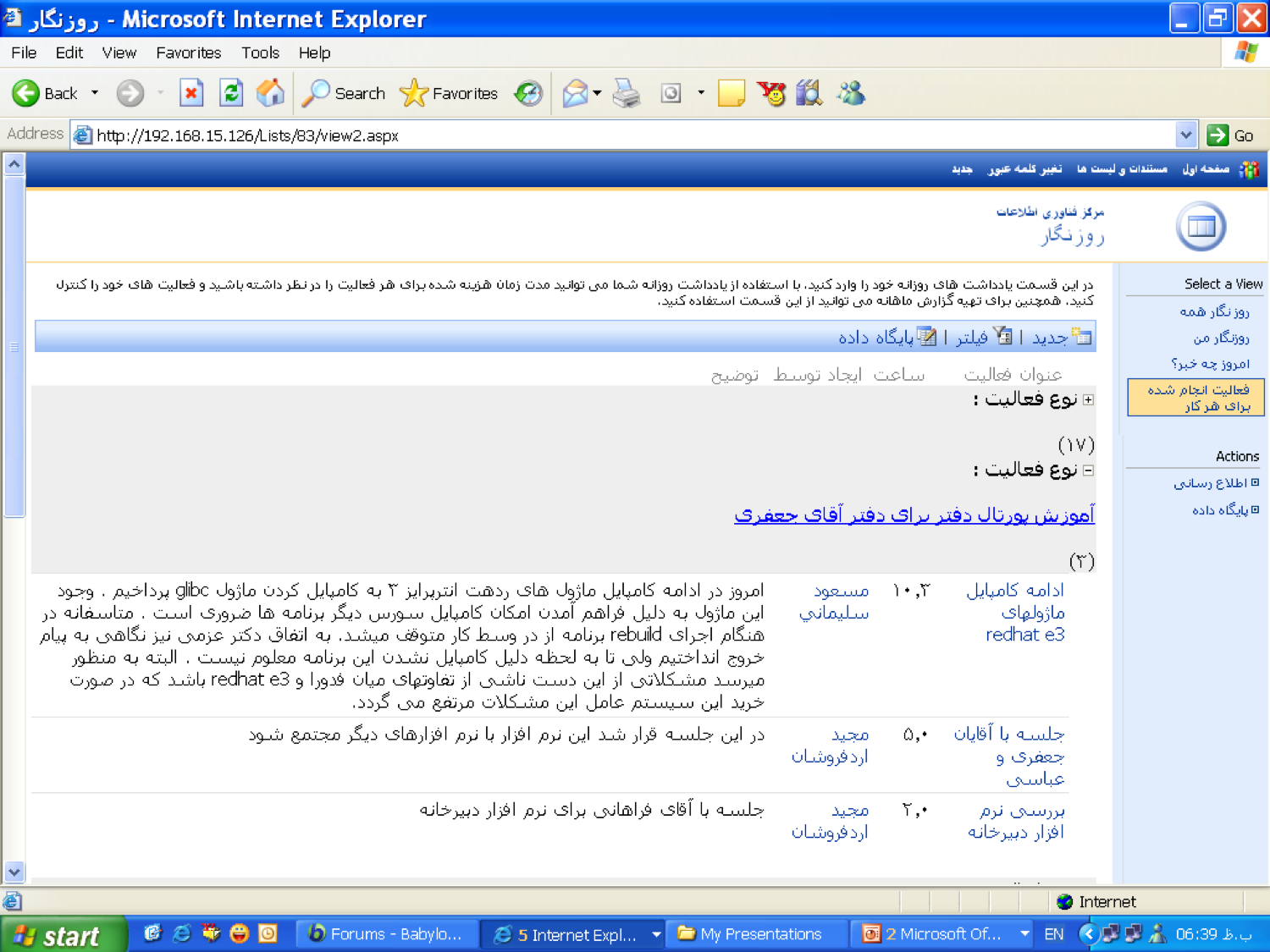Click پایگاه داده under Actions sidebar
Screen dimensions: 1270x952
click(x=1220, y=510)
